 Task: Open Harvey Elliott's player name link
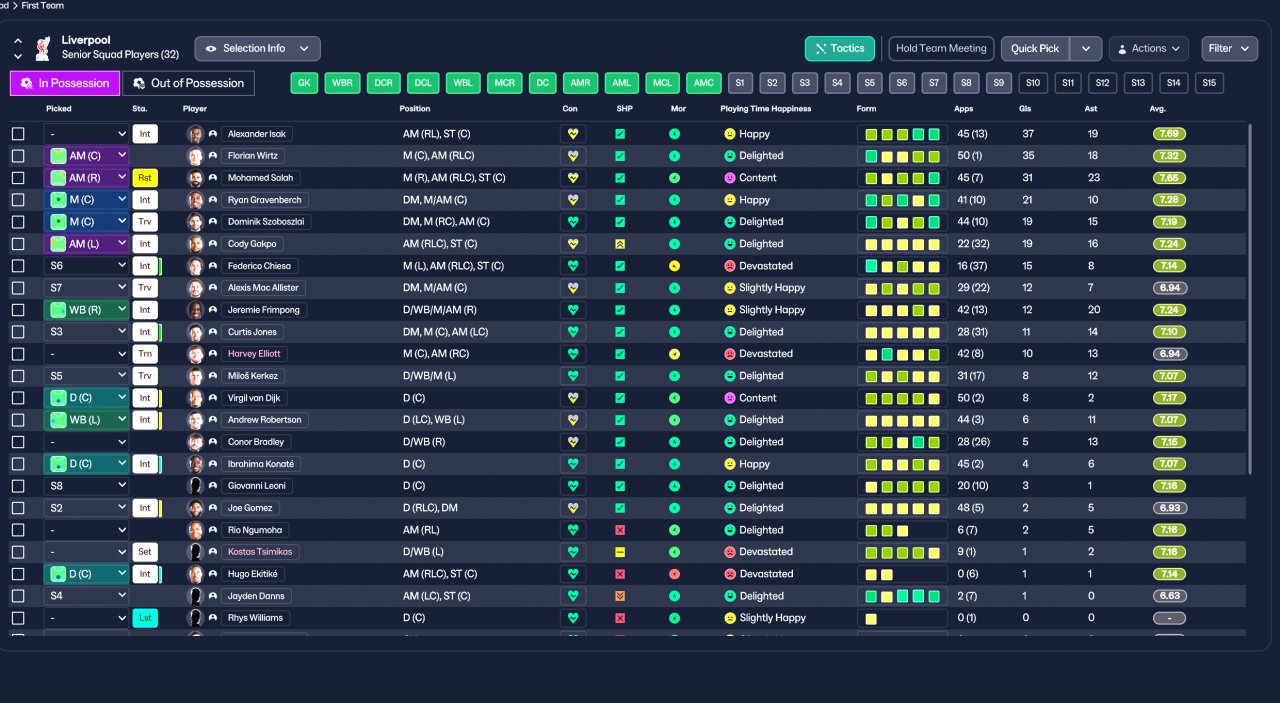click(254, 354)
